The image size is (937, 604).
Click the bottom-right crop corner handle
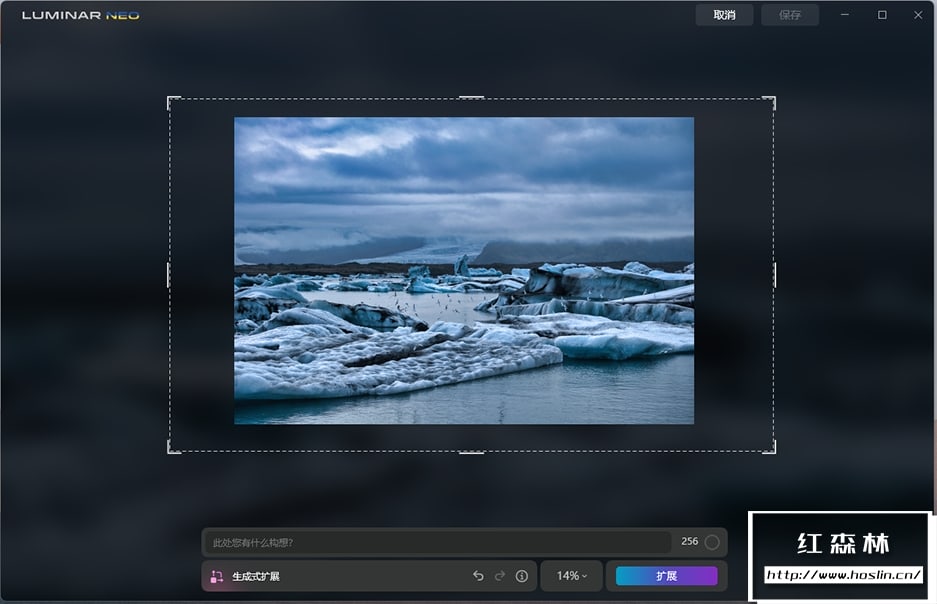coord(770,447)
